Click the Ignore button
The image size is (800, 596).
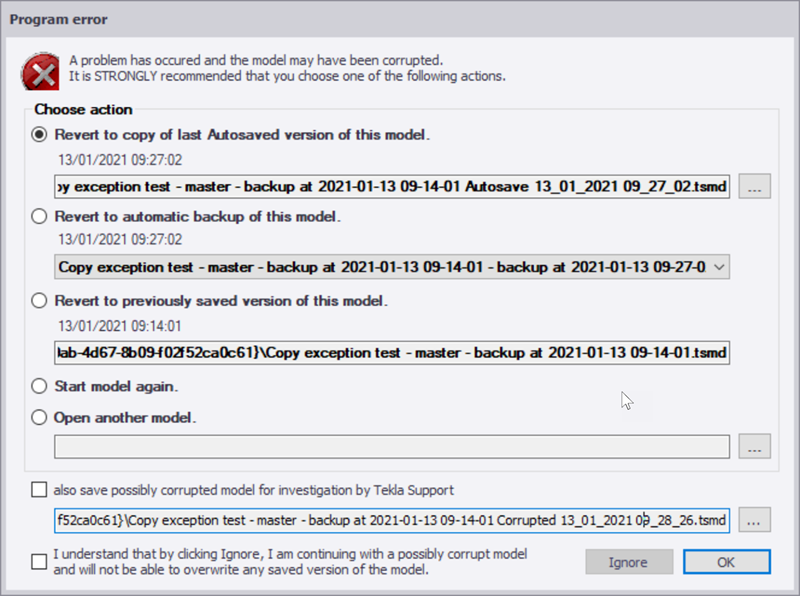[x=629, y=562]
